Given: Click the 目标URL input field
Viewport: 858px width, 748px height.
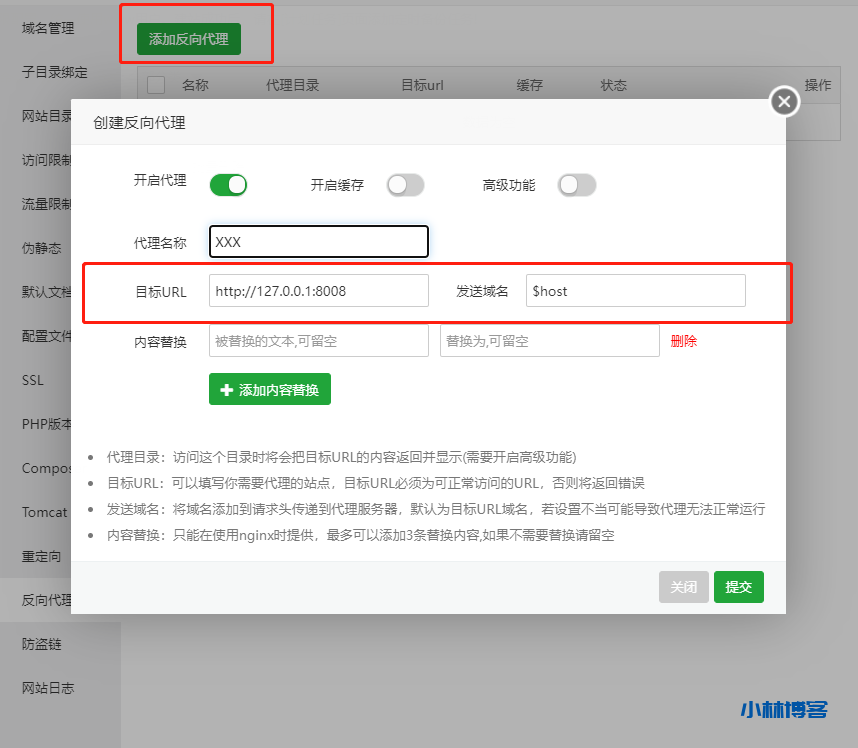Looking at the screenshot, I should click(318, 291).
